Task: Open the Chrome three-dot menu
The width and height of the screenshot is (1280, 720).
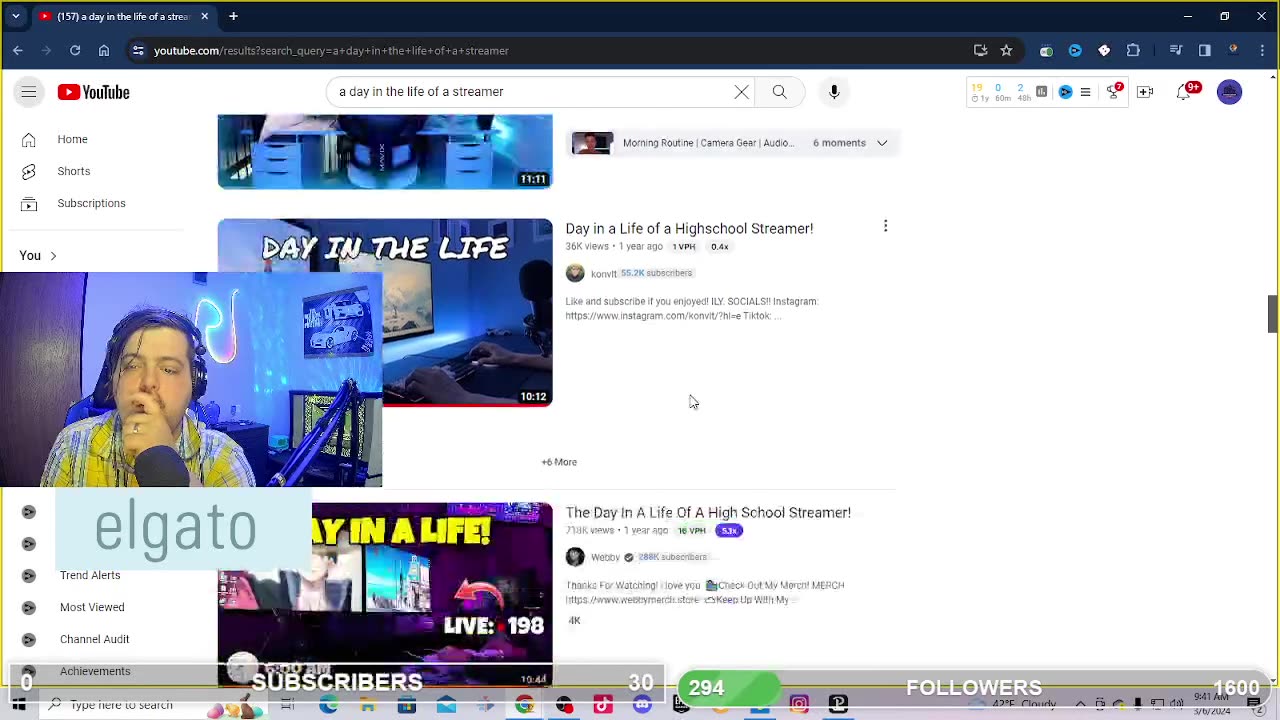Action: (x=1261, y=50)
